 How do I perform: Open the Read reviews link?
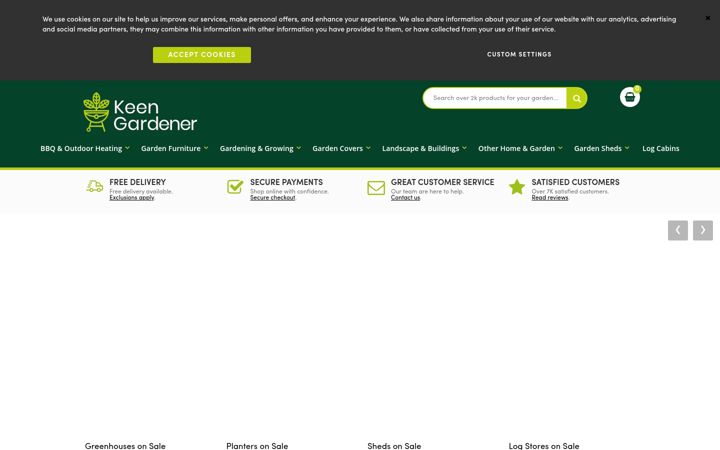click(550, 197)
